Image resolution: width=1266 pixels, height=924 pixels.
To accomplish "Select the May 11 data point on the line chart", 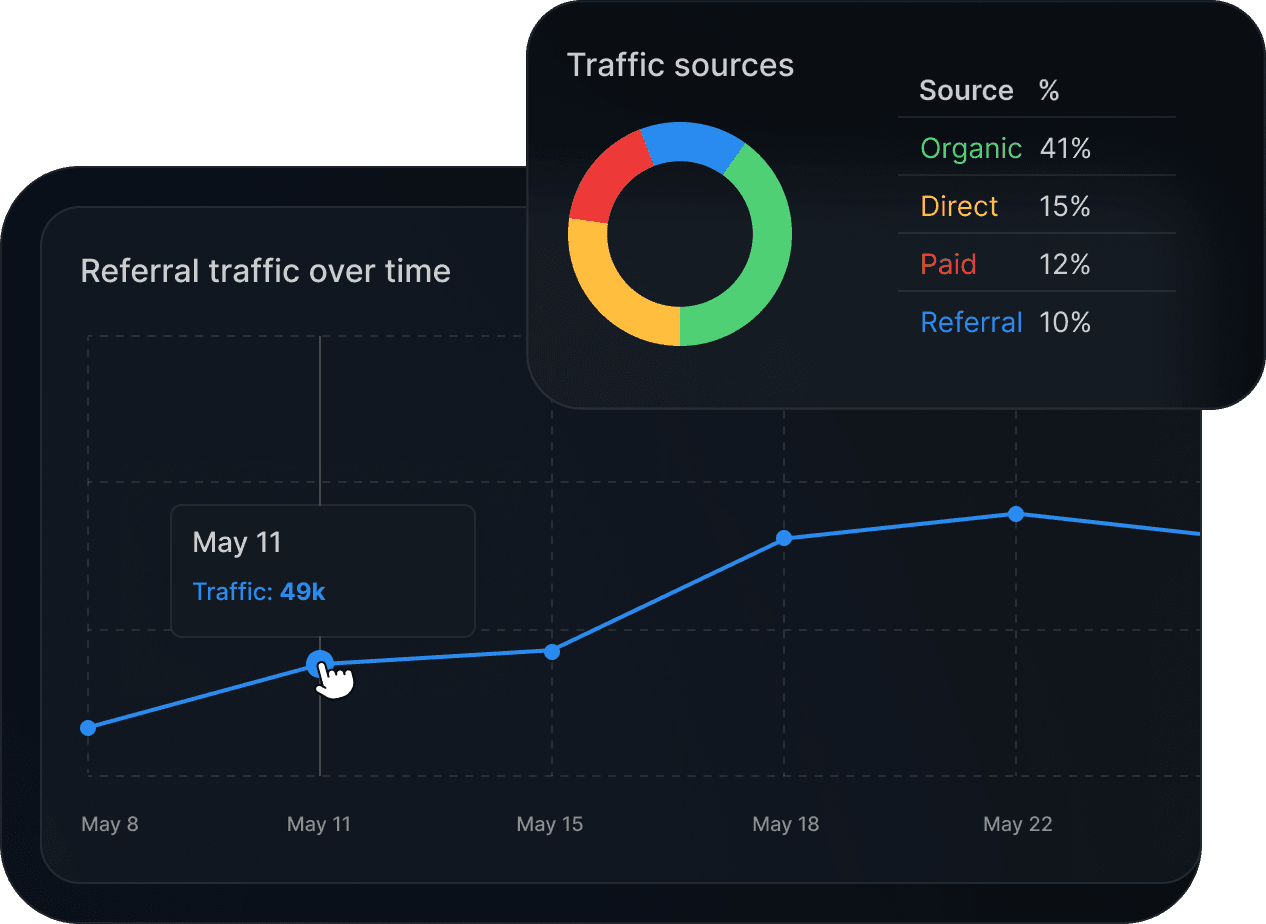I will click(319, 661).
